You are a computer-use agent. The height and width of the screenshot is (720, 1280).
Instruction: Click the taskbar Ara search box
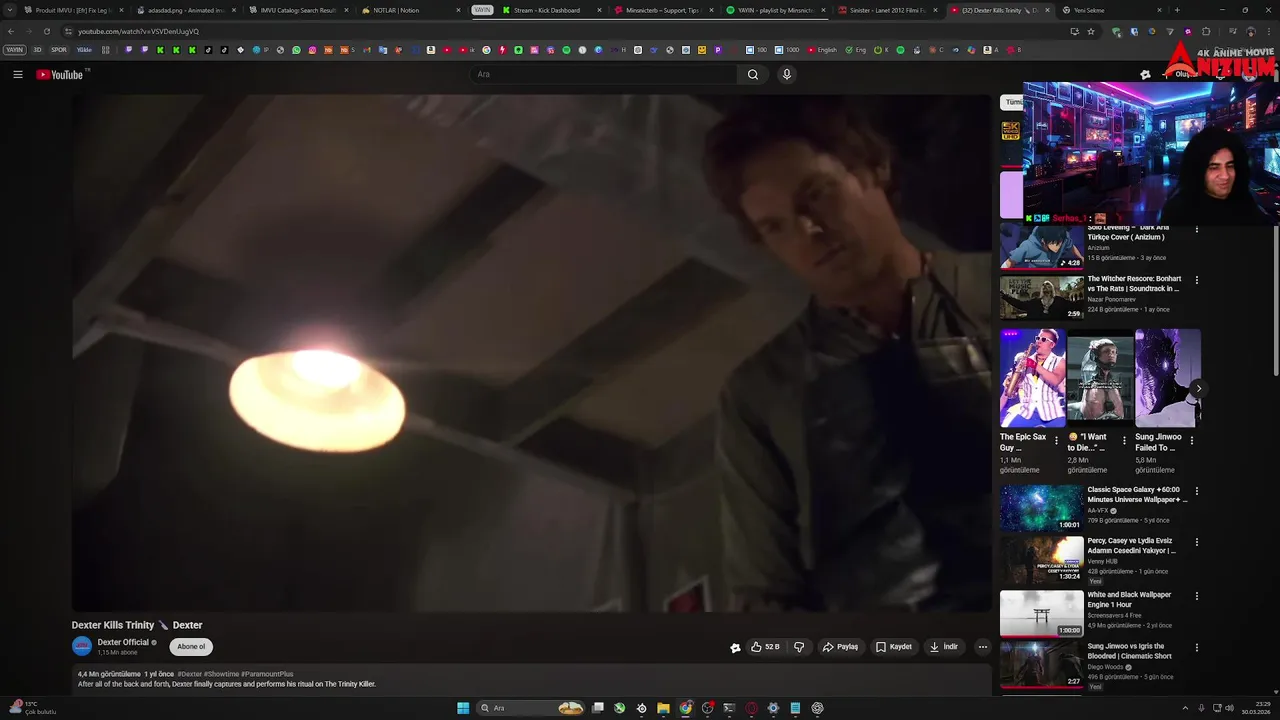(x=531, y=708)
